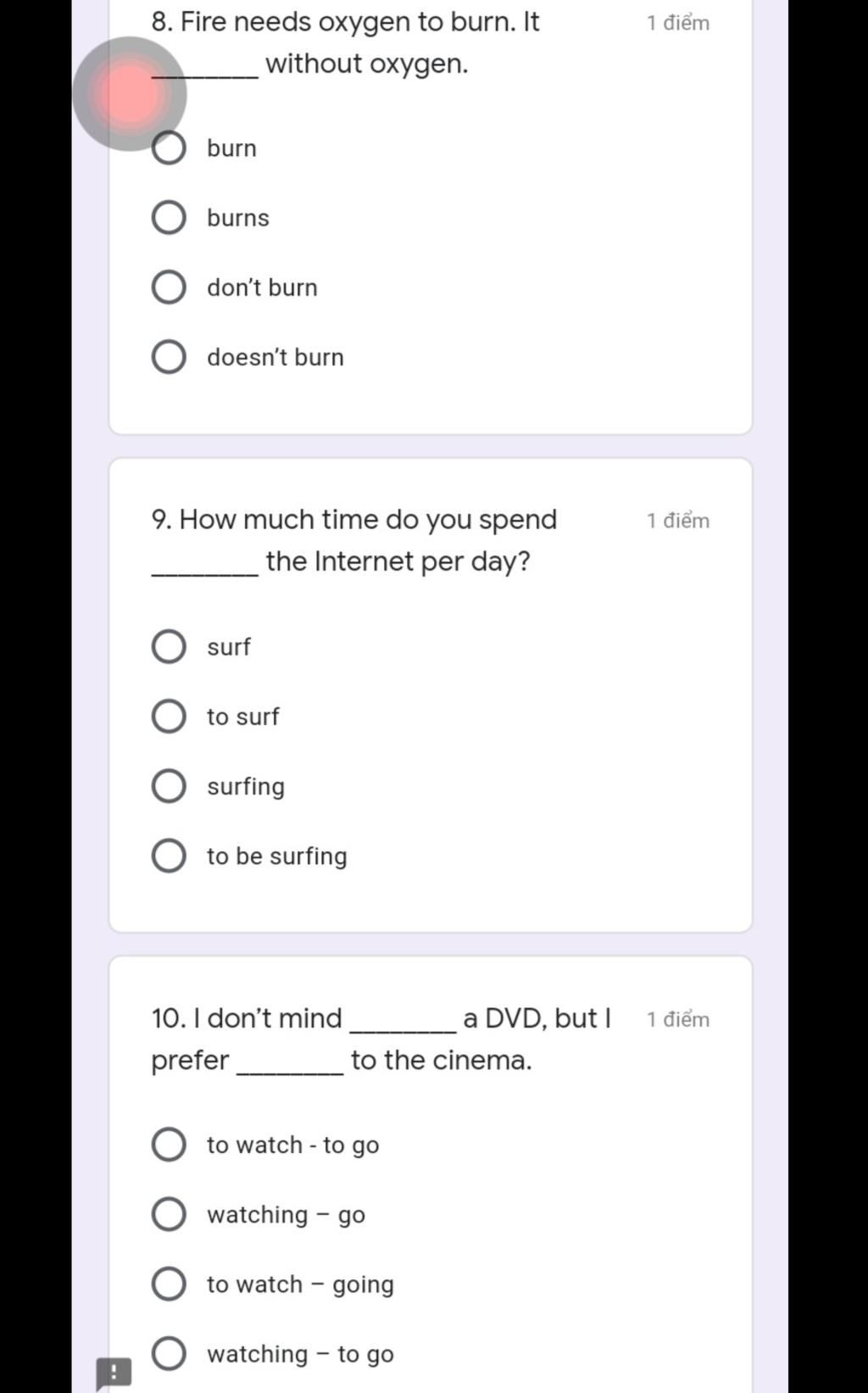
Task: Pick 'to be surfing' option
Action: [169, 856]
